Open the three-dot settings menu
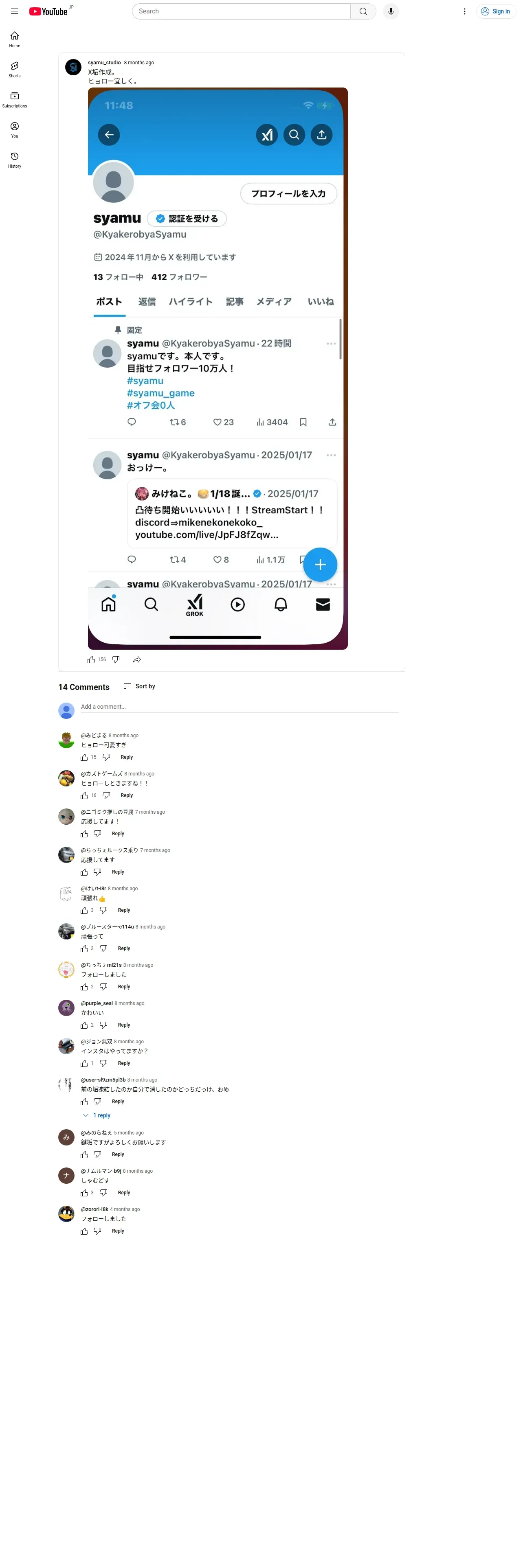This screenshot has height=1568, width=523. point(464,11)
